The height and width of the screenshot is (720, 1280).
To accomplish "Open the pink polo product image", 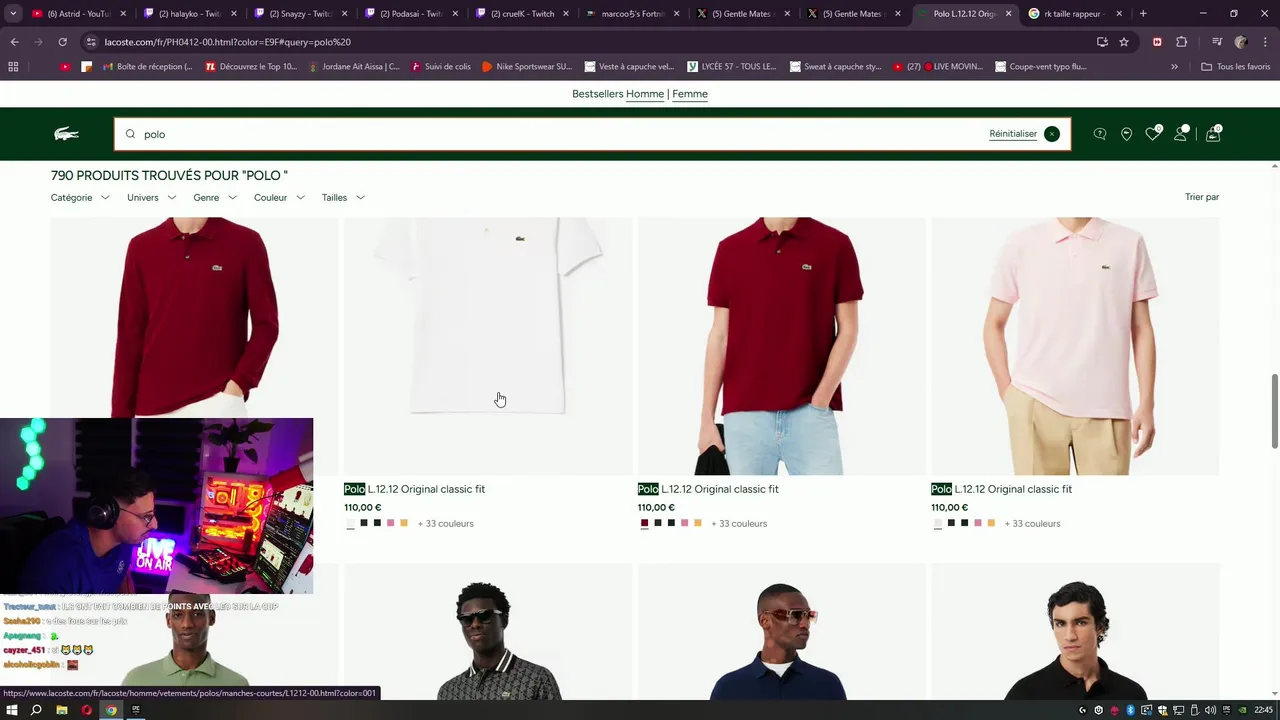I will coord(1075,346).
